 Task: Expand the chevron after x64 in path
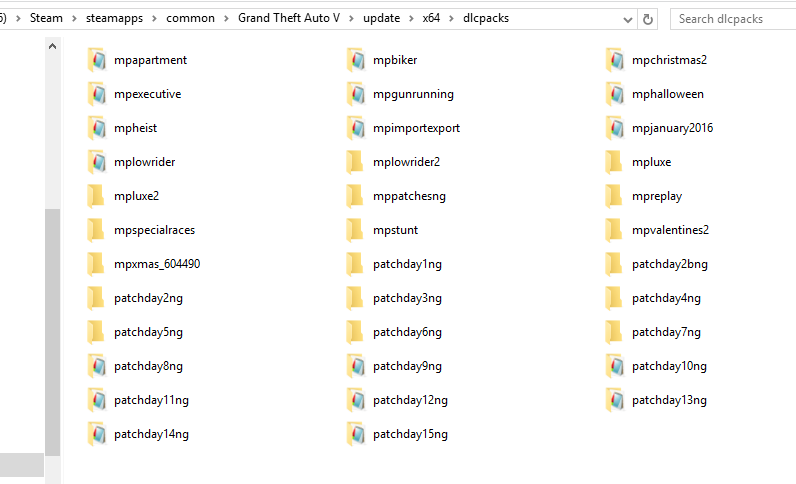(x=451, y=19)
